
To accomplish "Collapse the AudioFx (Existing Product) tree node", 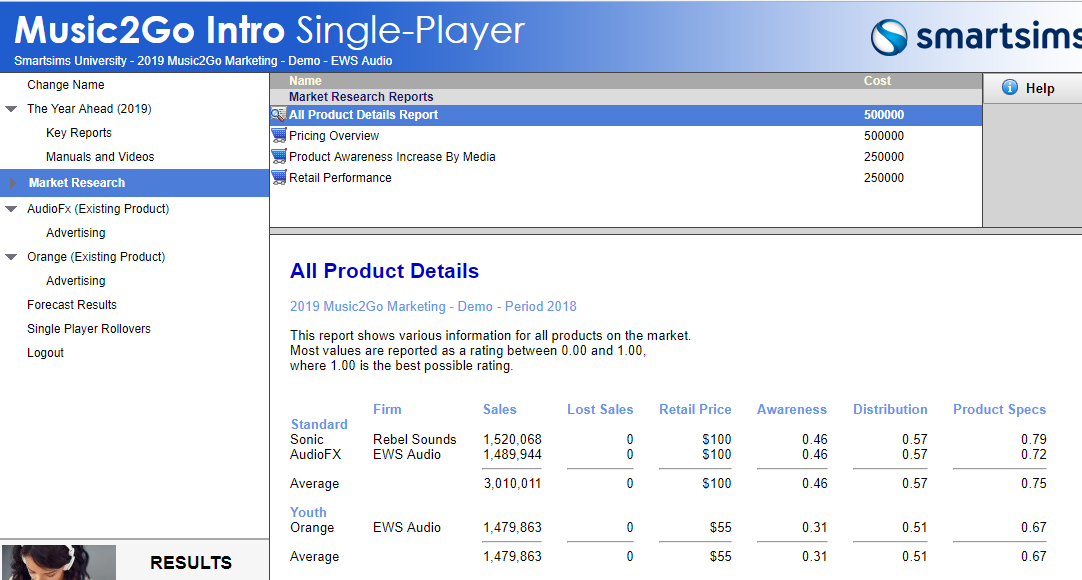I will tap(11, 209).
